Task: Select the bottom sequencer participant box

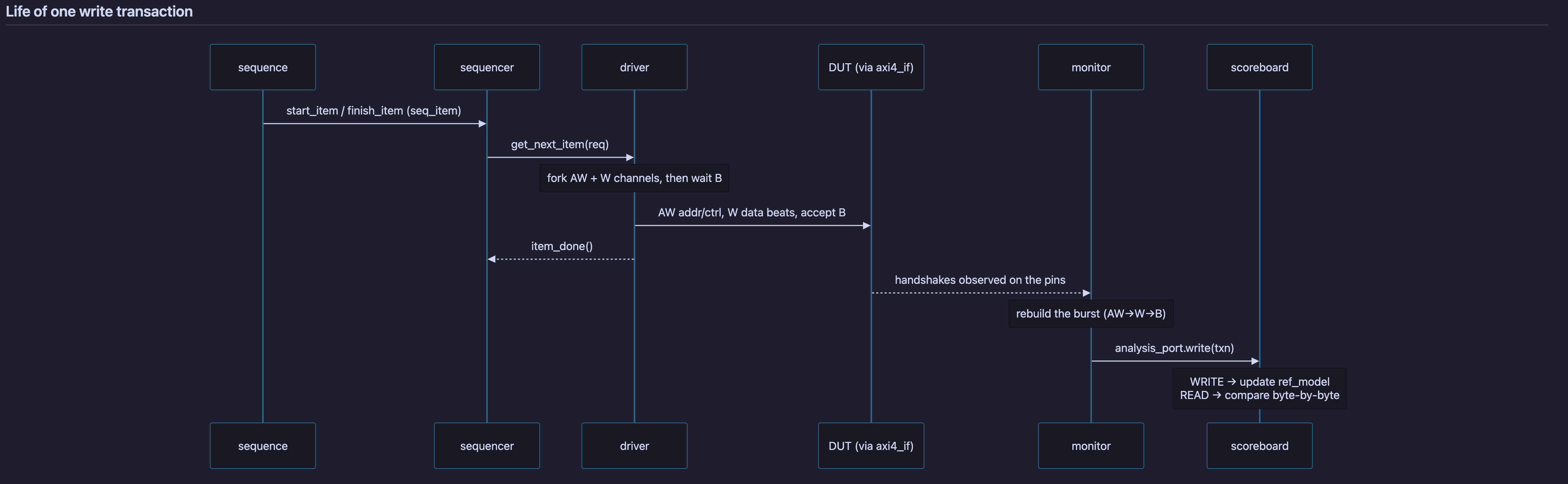Action: pos(487,446)
